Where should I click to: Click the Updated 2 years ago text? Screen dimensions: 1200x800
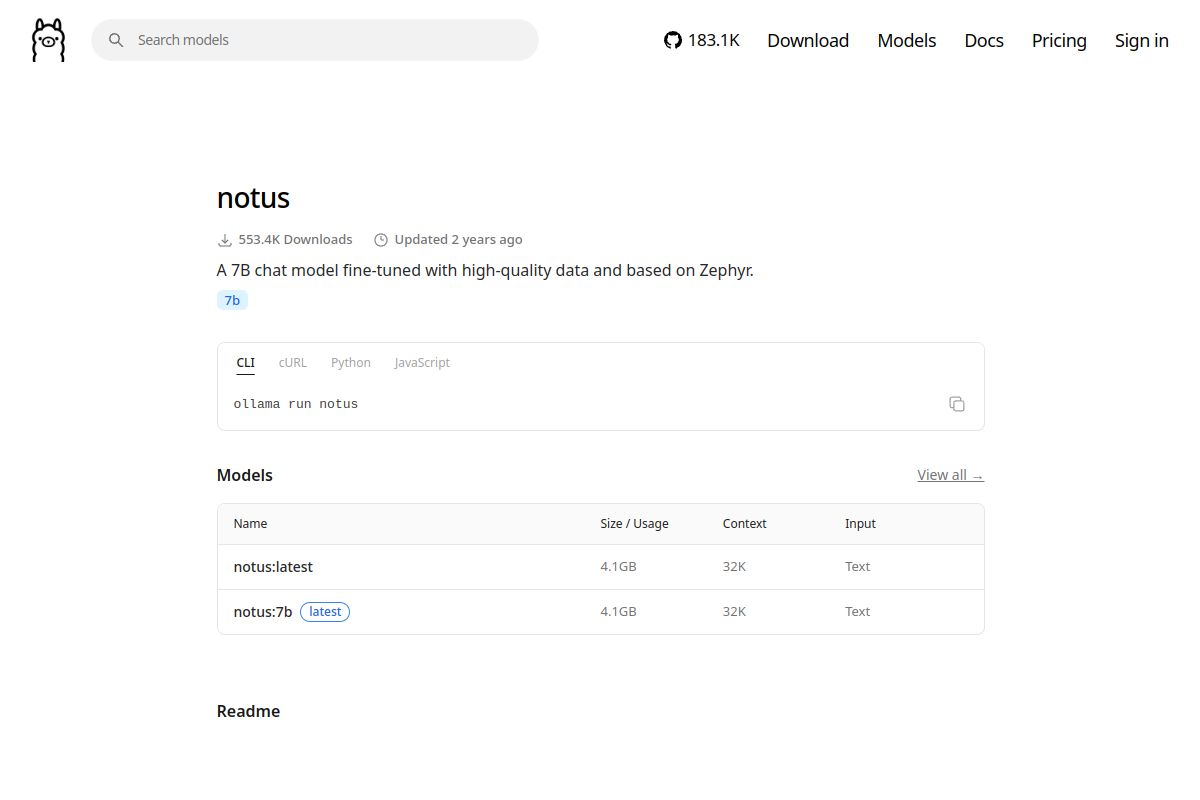pos(459,240)
